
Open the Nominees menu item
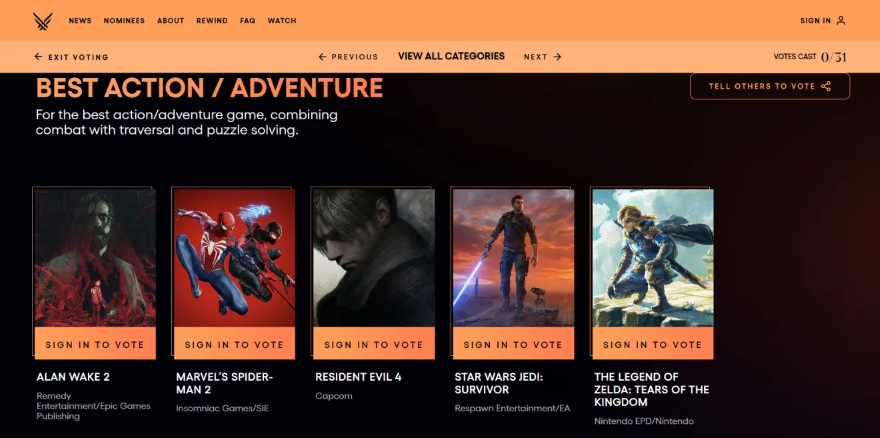(x=124, y=21)
